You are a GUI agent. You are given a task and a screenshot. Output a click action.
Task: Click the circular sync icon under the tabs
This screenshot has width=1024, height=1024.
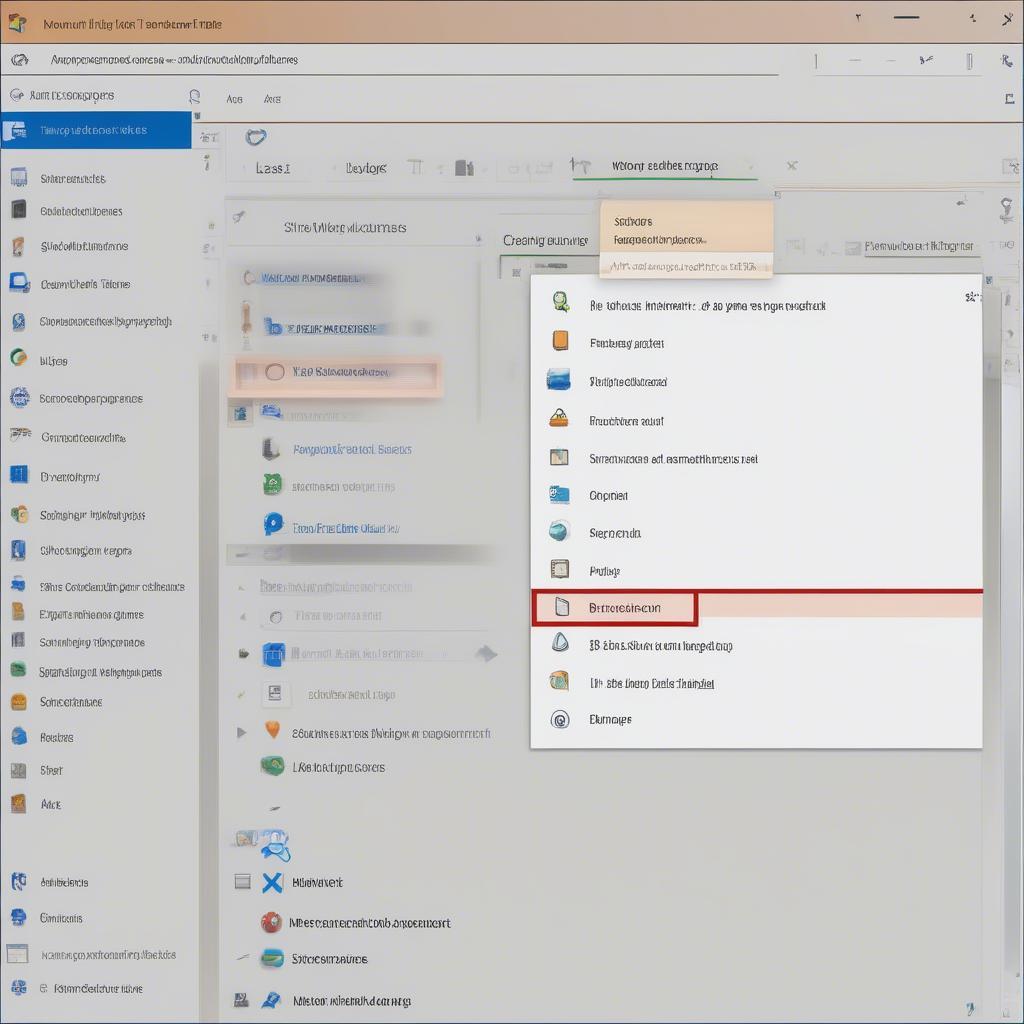tap(256, 136)
